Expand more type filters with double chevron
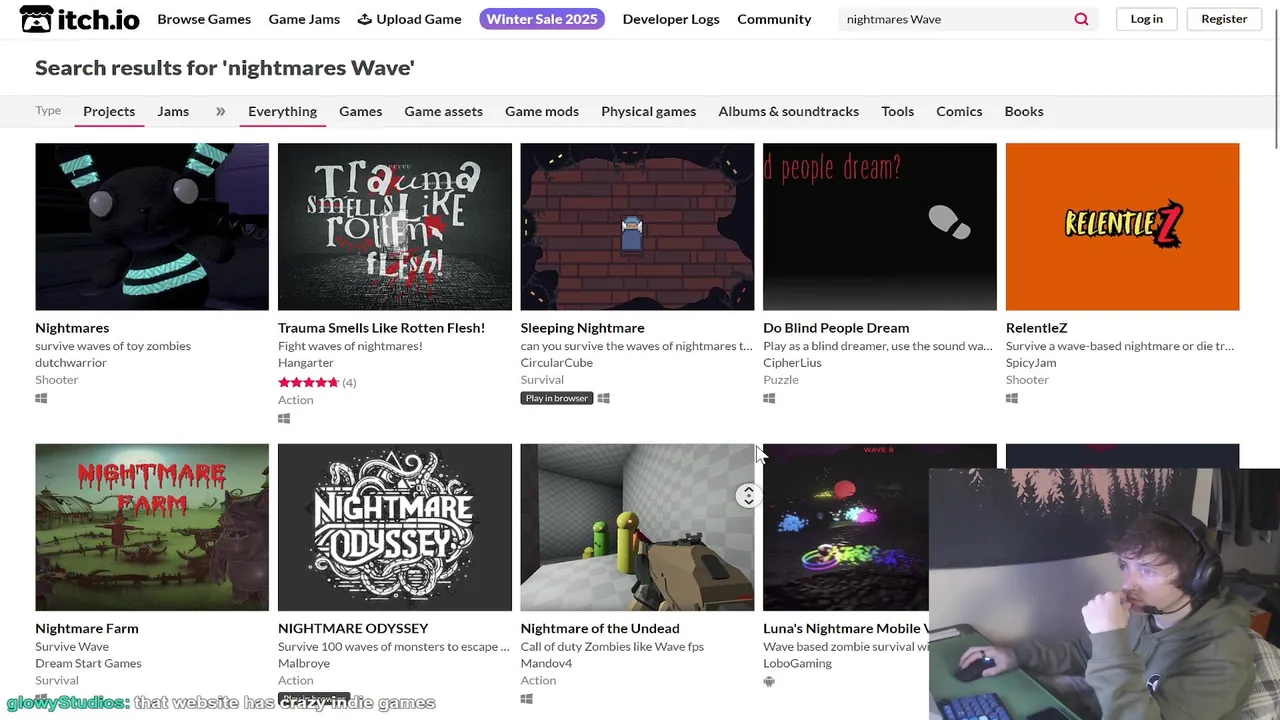 click(220, 111)
